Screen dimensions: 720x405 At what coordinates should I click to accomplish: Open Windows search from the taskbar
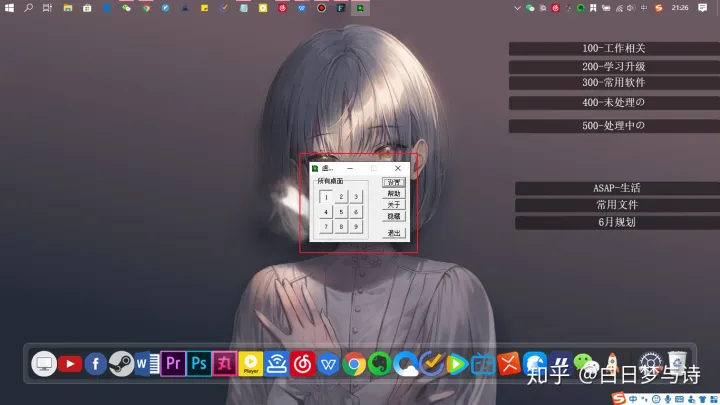pyautogui.click(x=28, y=8)
